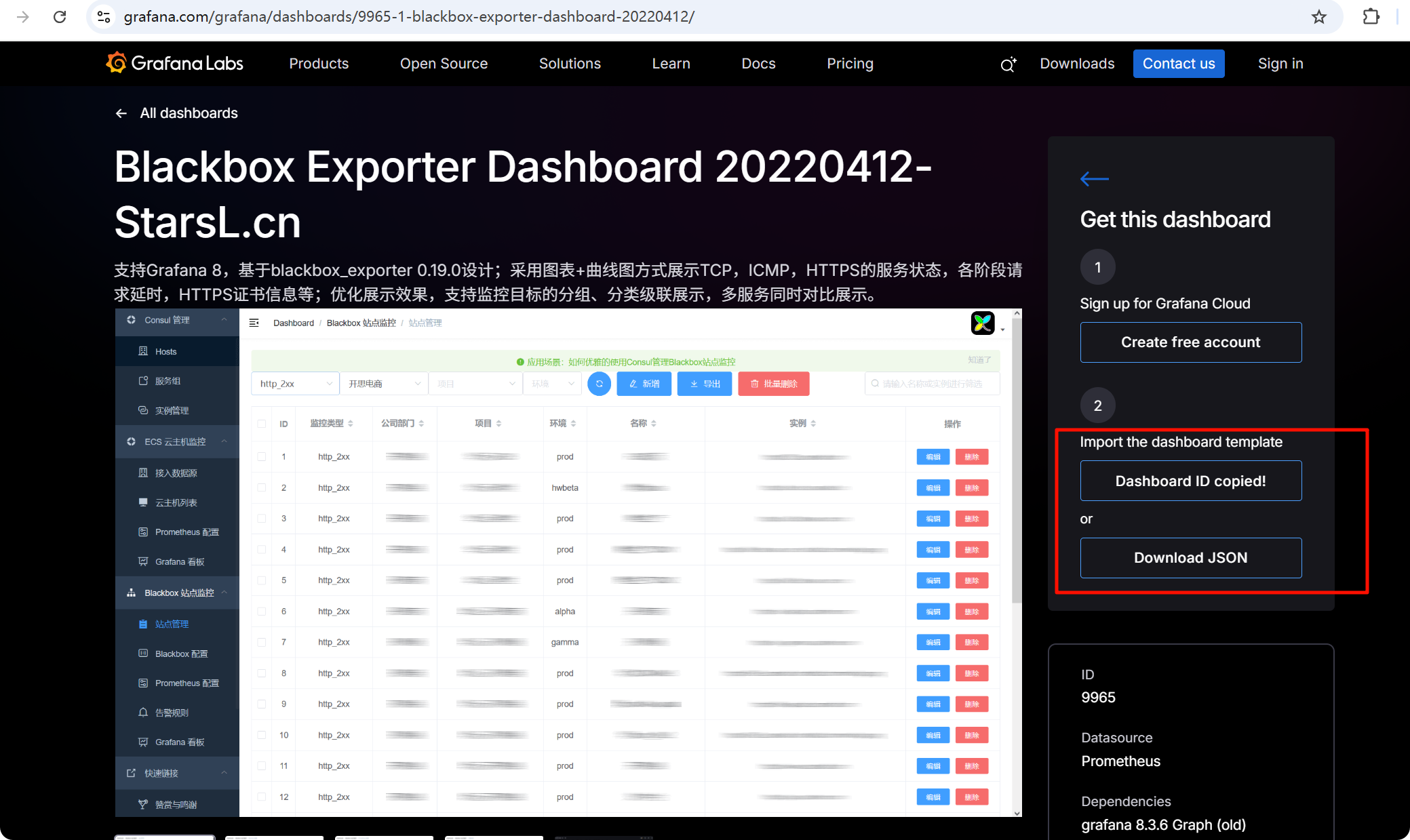Expand the Solutions navigation dropdown

coord(570,64)
